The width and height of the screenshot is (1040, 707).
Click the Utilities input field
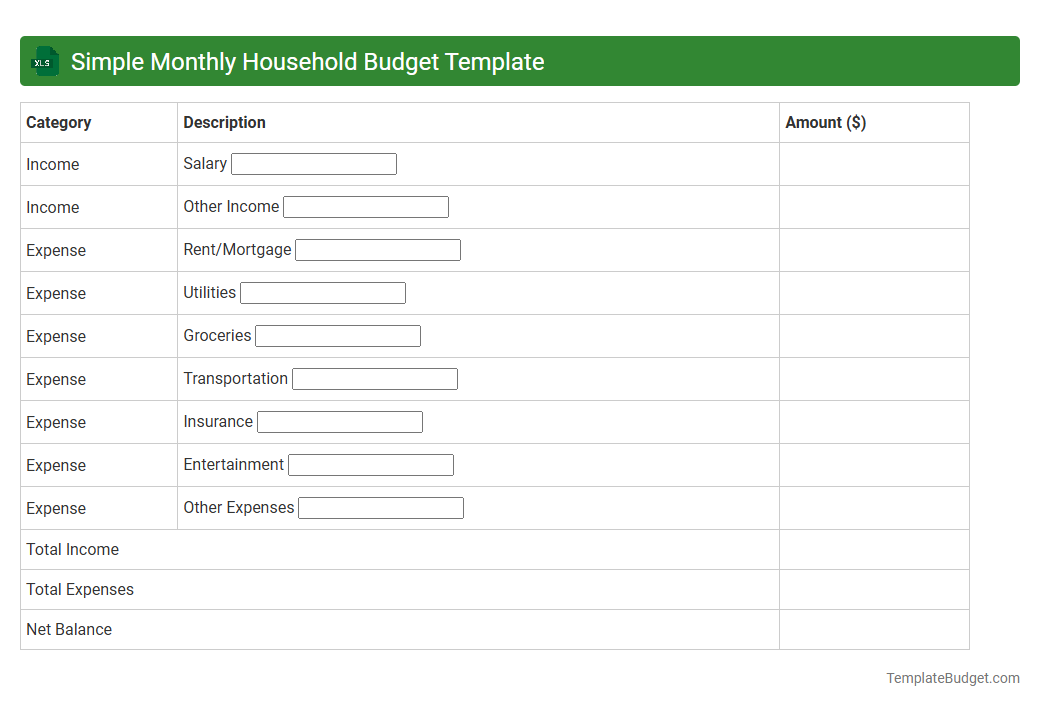pyautogui.click(x=322, y=292)
